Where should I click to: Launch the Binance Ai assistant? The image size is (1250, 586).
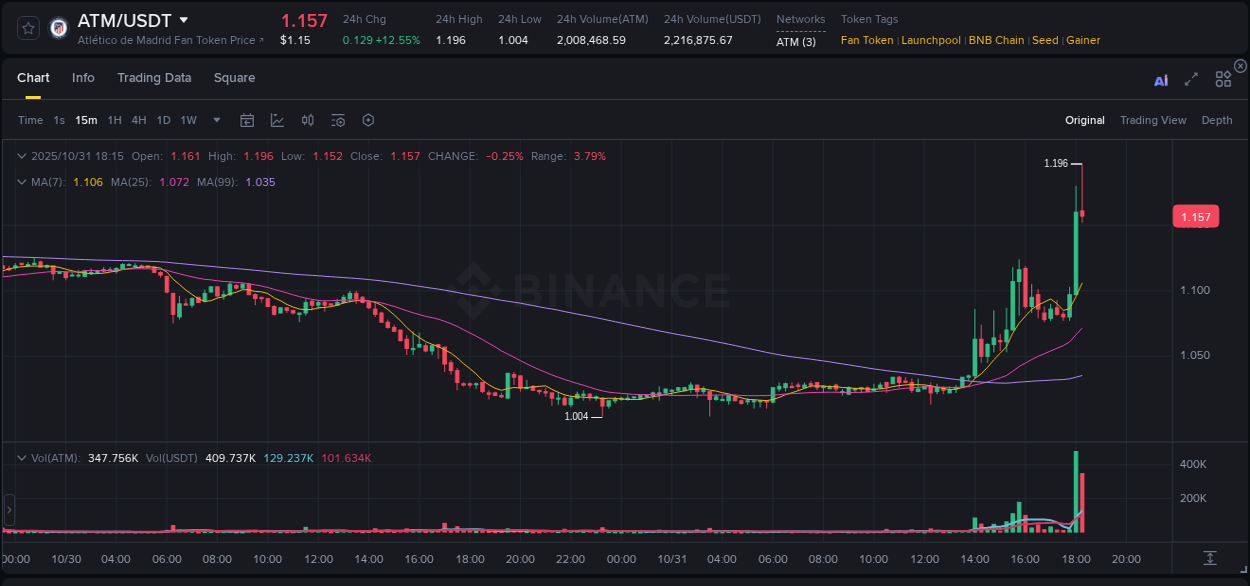(x=1161, y=79)
